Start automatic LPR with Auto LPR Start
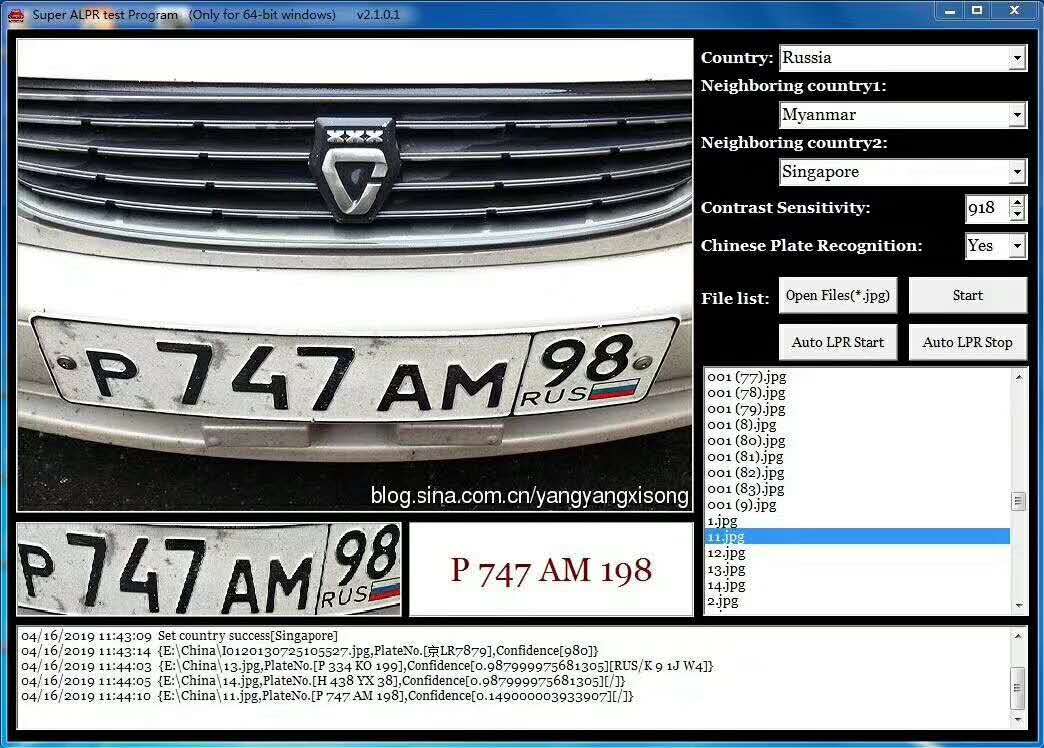 tap(838, 342)
